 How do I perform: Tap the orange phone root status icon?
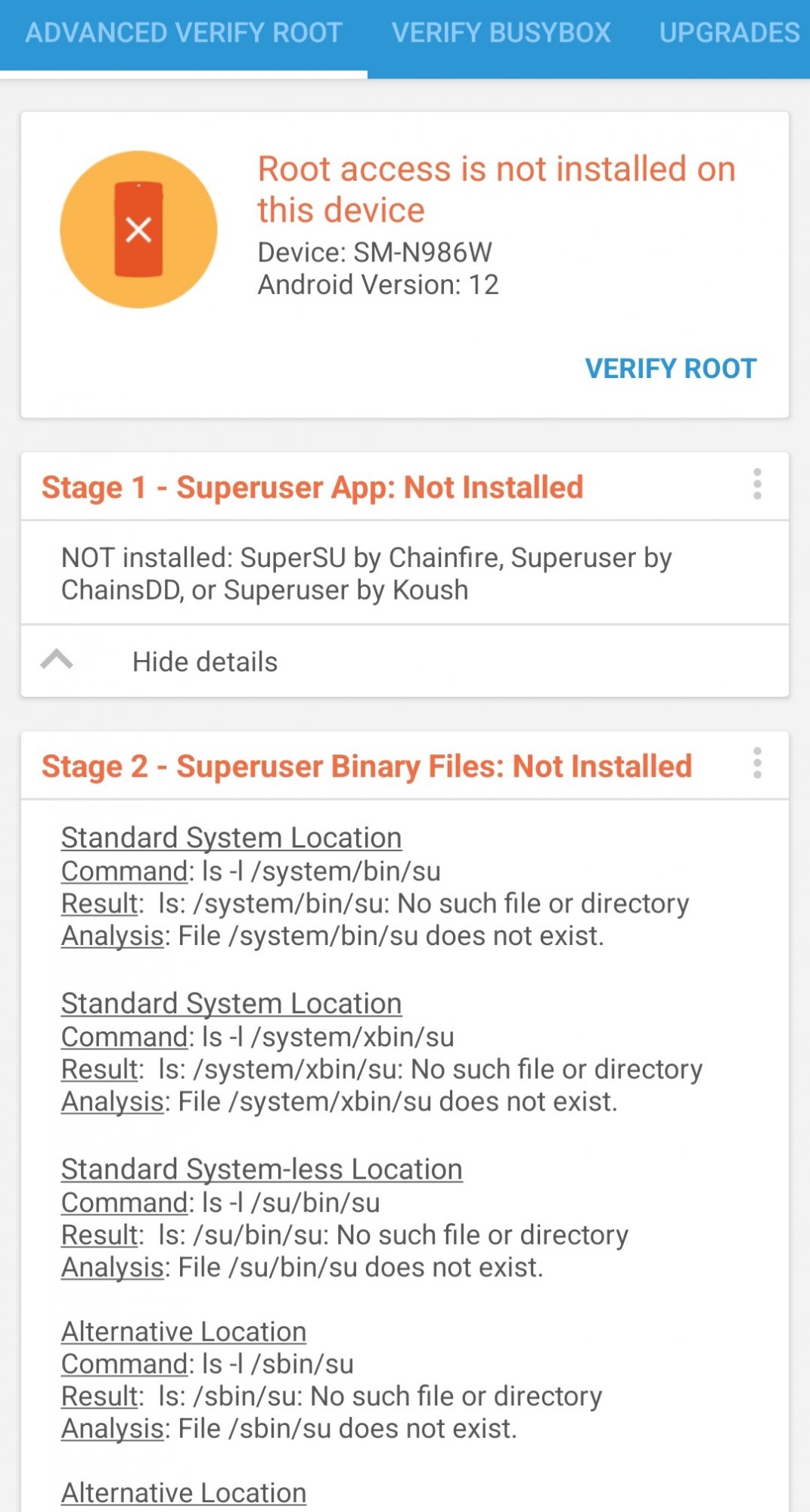(138, 230)
